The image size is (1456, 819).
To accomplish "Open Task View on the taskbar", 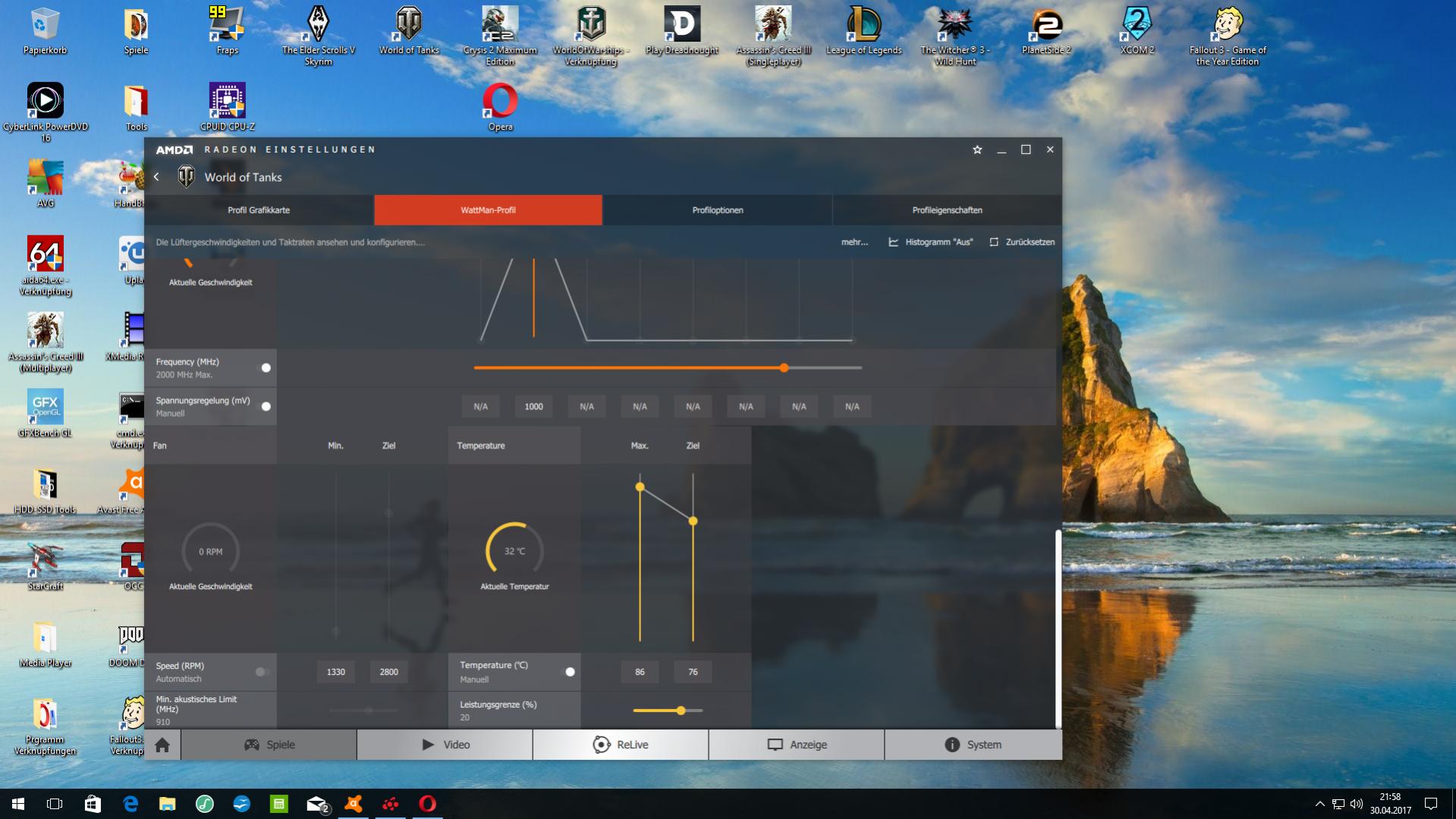I will 55,804.
